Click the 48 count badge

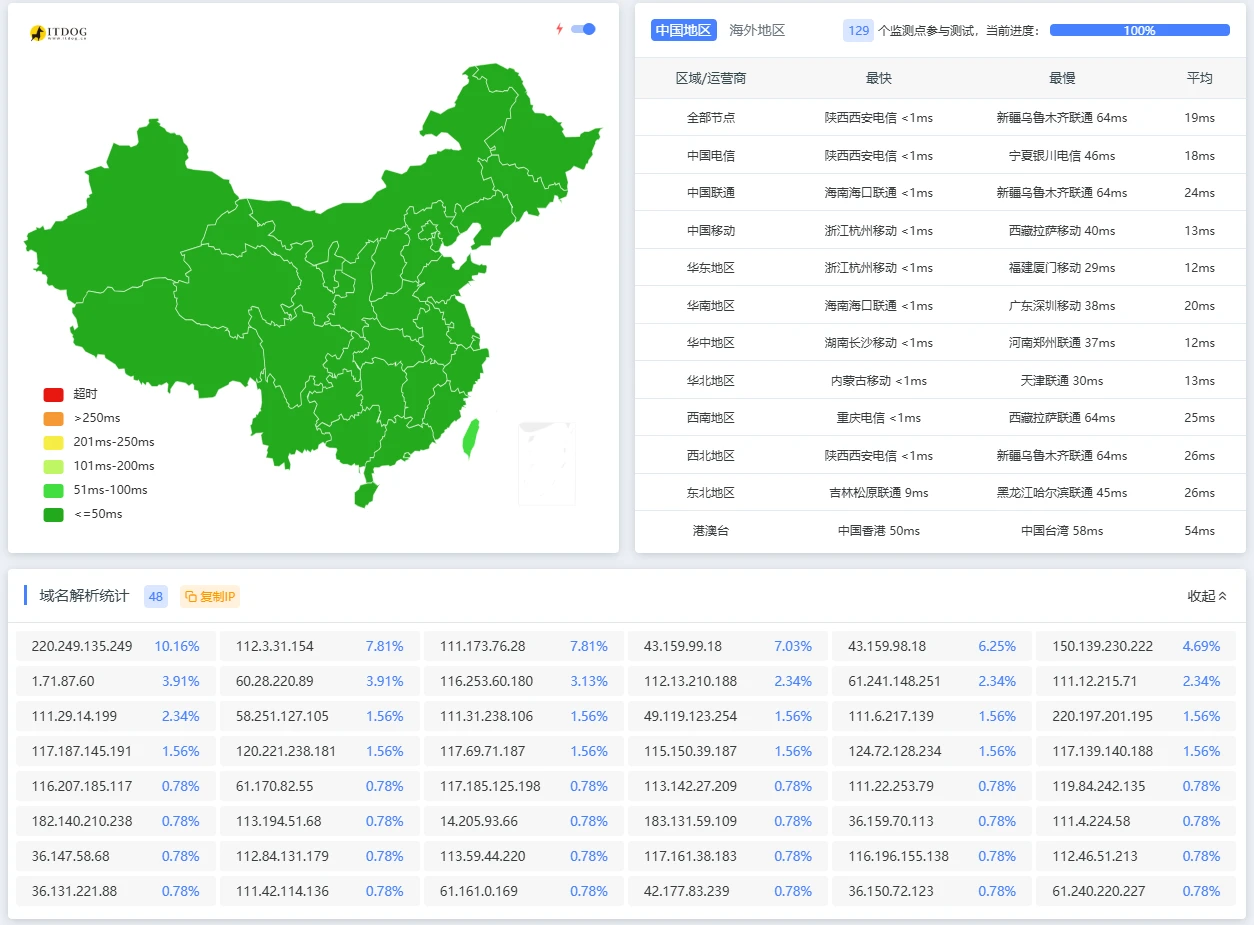tap(156, 597)
